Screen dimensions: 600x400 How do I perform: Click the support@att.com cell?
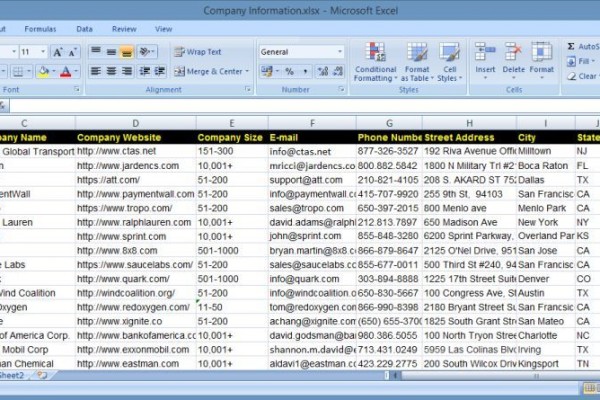tap(312, 180)
